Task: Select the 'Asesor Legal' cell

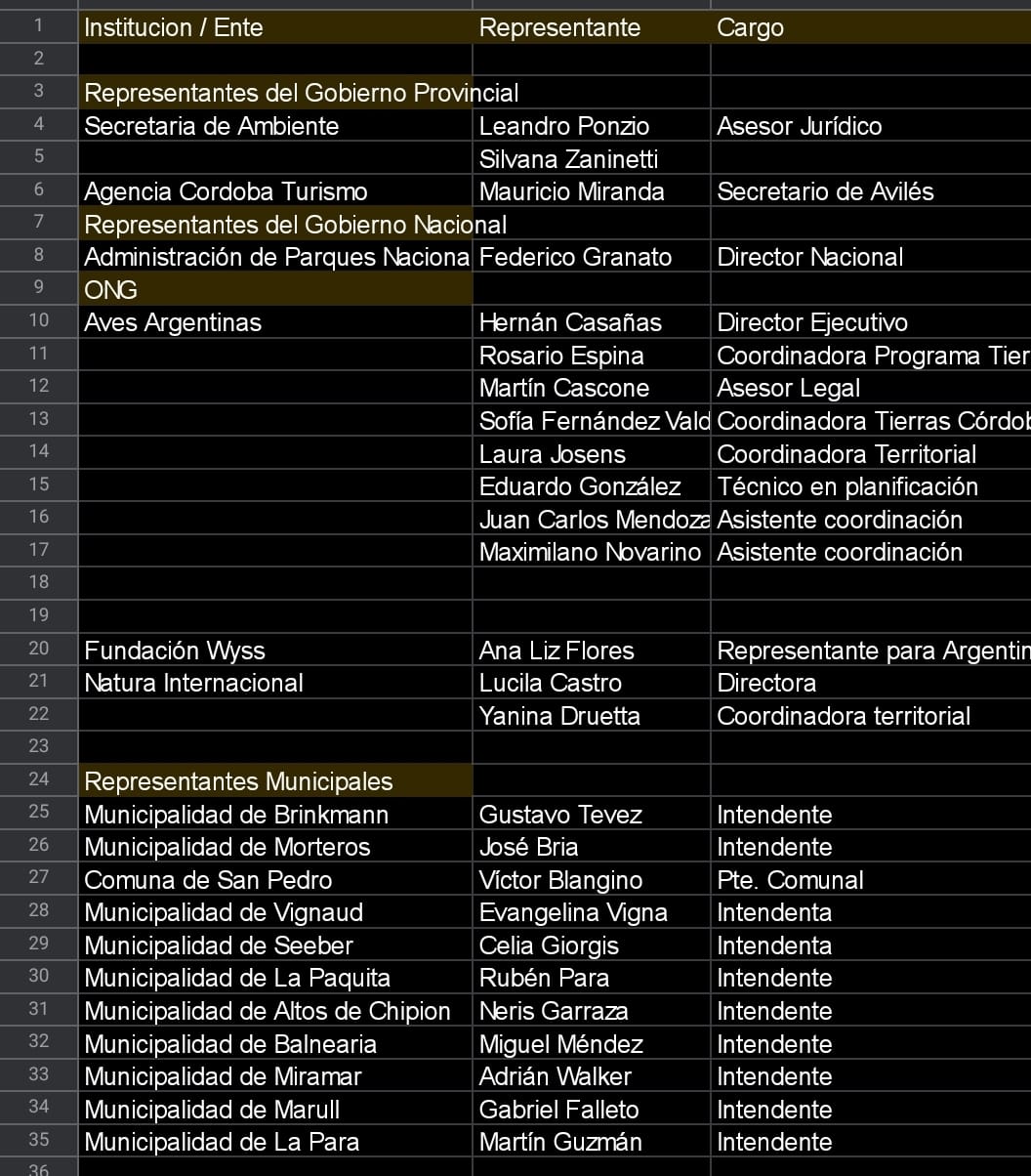Action: (871, 388)
